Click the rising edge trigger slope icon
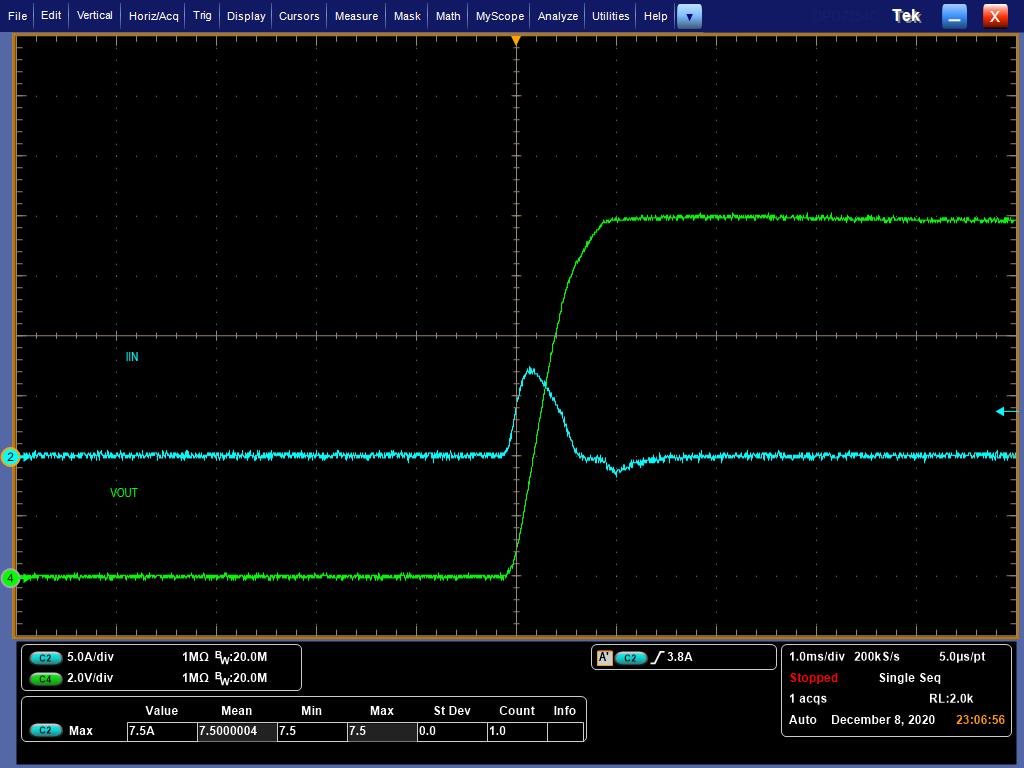 [x=657, y=658]
